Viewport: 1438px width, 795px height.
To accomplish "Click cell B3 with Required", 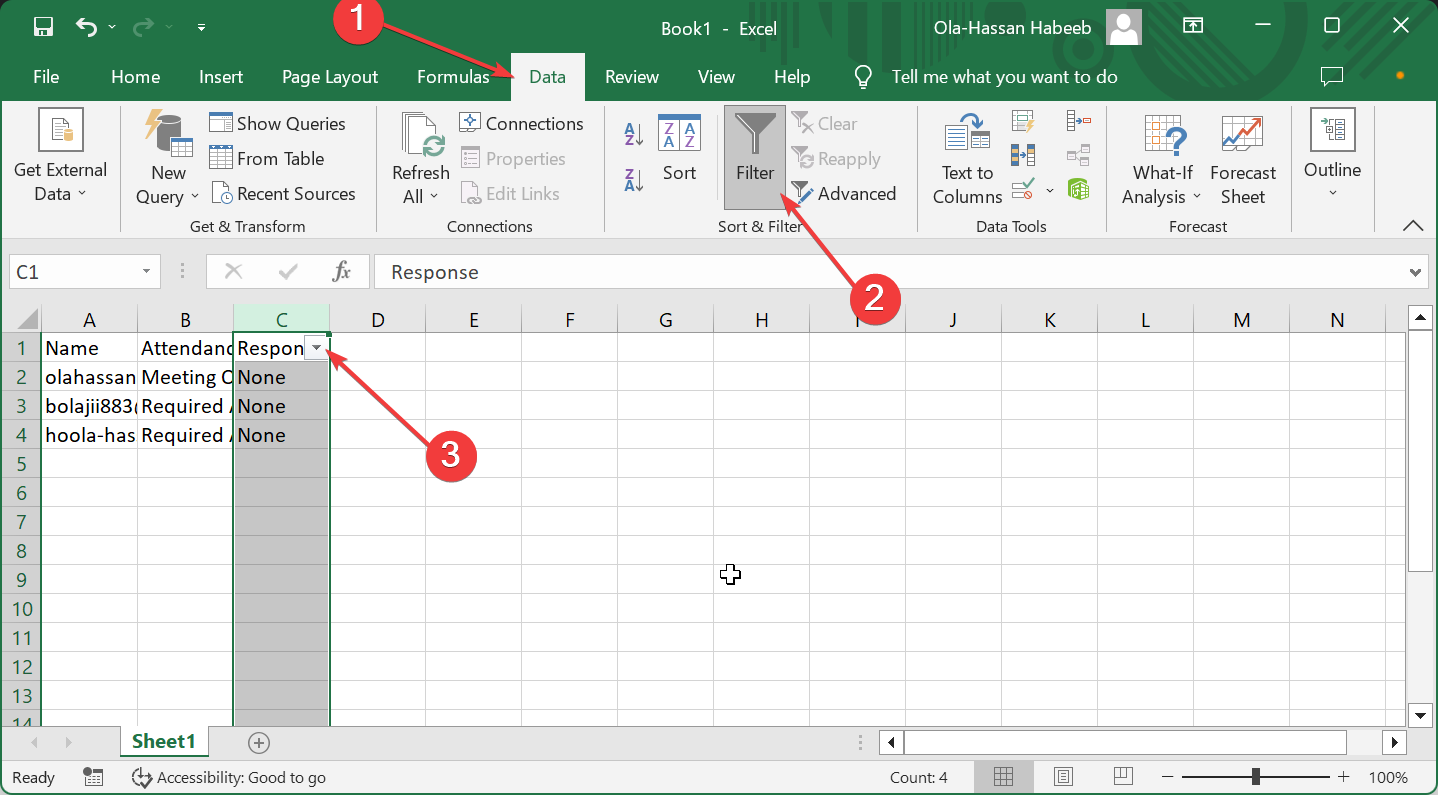I will [185, 406].
